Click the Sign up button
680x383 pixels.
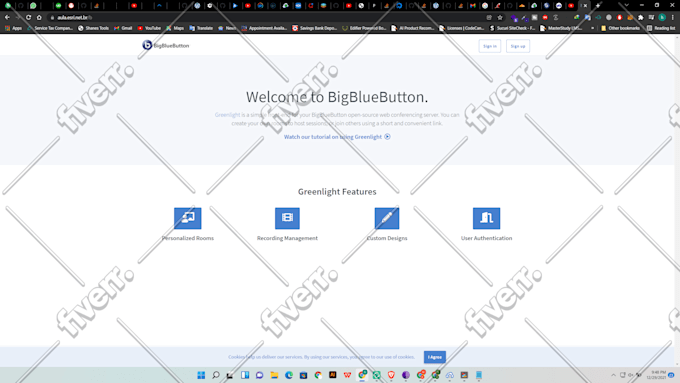coord(518,46)
